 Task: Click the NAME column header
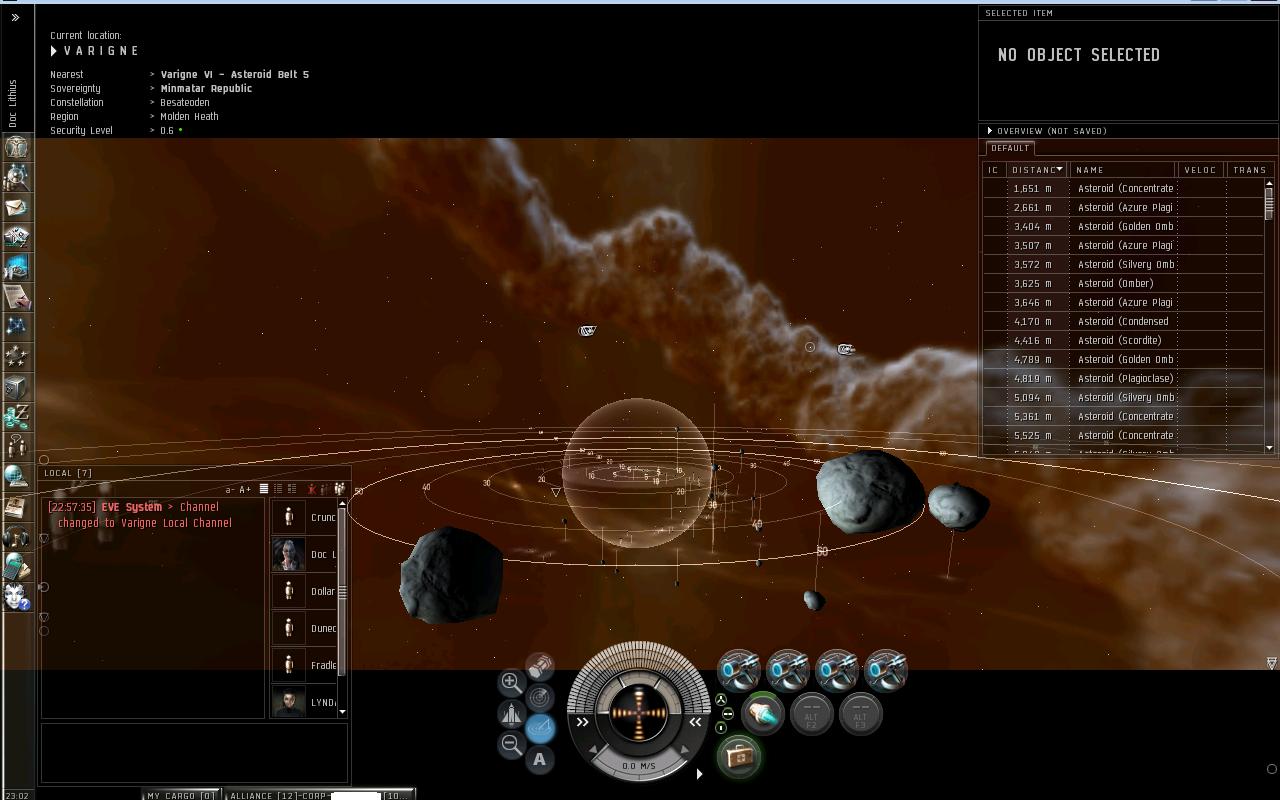1122,170
